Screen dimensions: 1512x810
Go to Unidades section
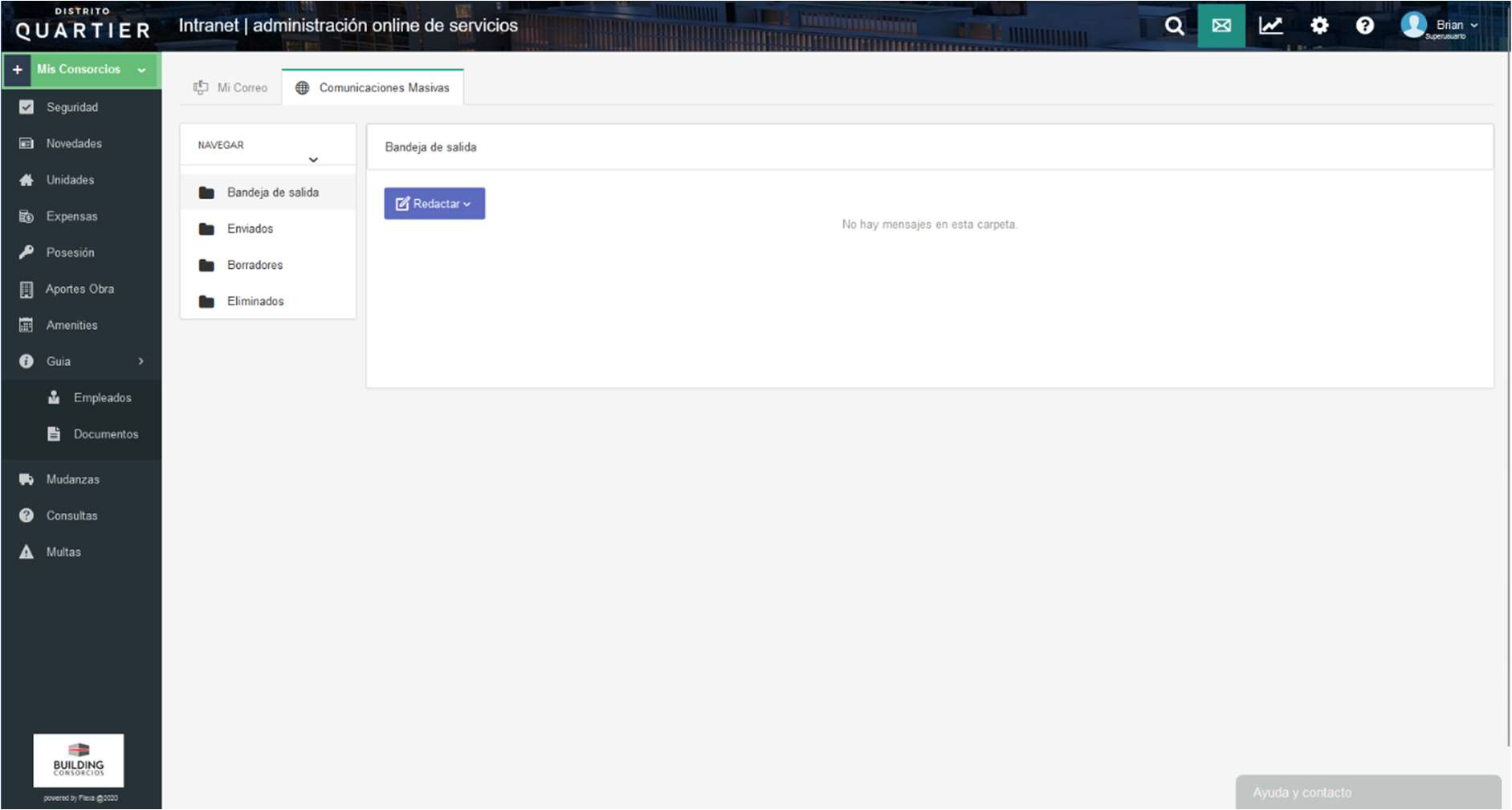point(70,180)
